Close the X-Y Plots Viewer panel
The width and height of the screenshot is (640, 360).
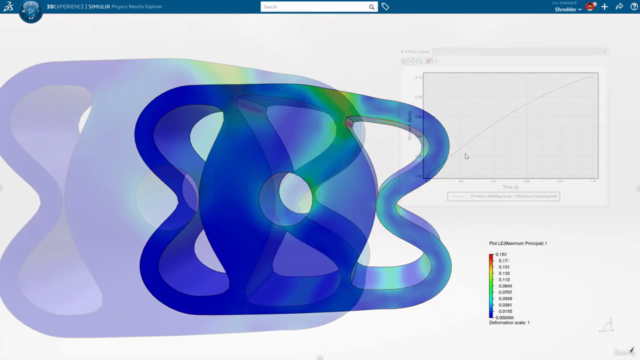point(605,51)
